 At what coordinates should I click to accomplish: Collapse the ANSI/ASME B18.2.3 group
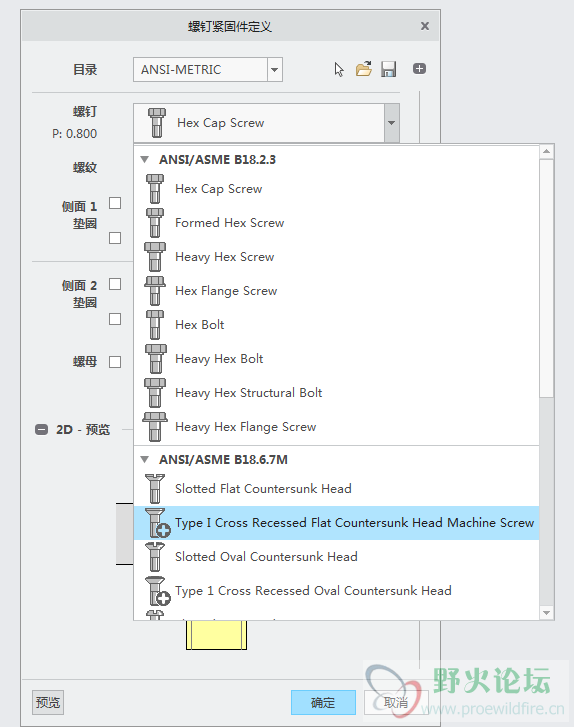(x=145, y=159)
